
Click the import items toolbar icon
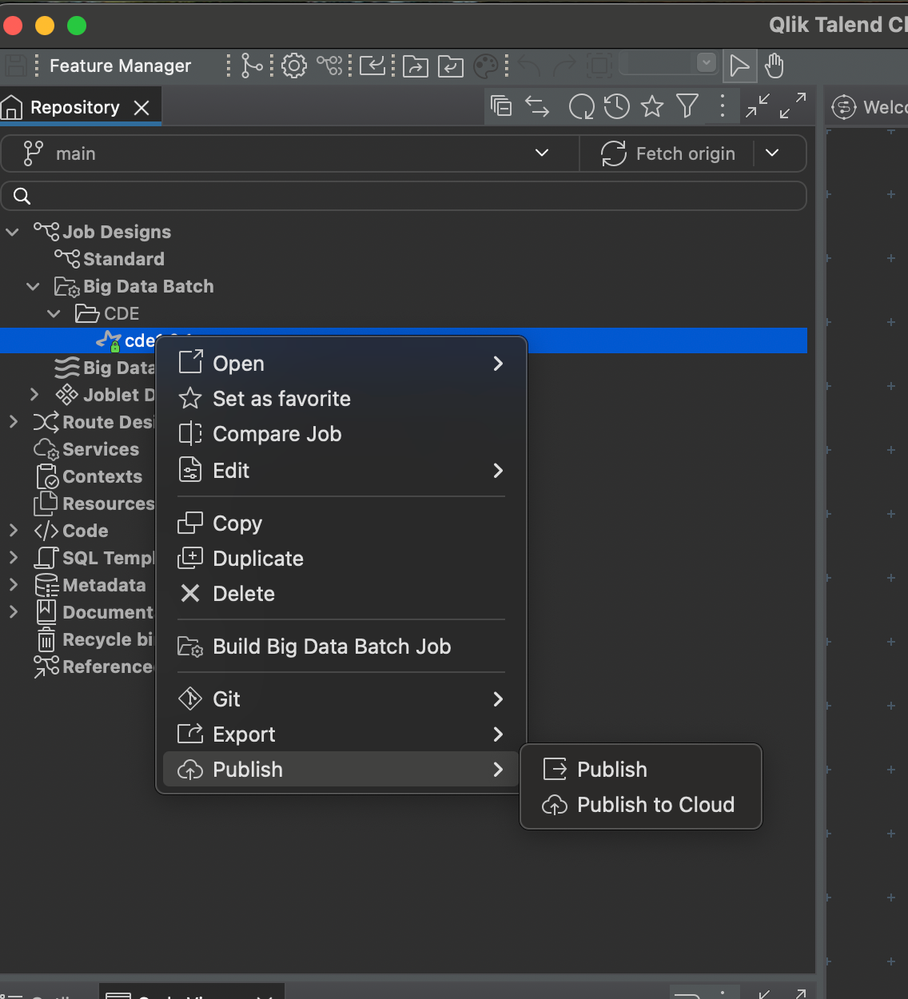372,66
